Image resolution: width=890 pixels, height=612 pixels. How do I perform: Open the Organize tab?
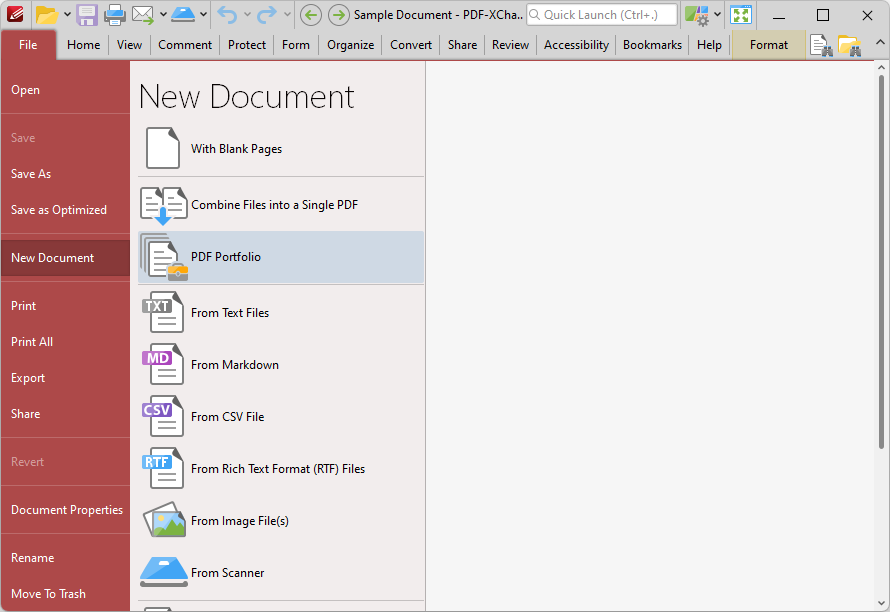[350, 45]
